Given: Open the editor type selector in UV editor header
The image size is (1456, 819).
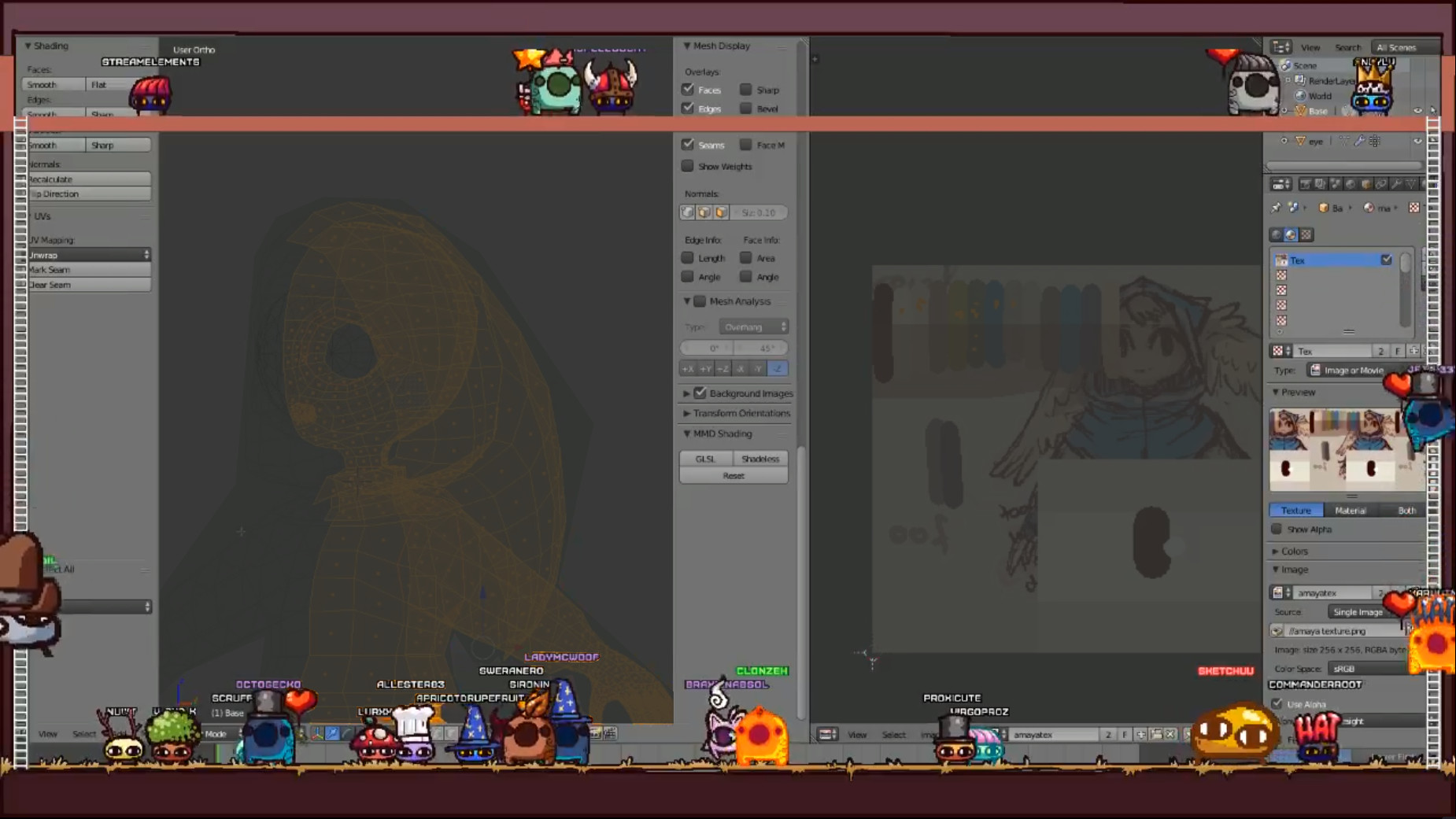Looking at the screenshot, I should [x=829, y=734].
